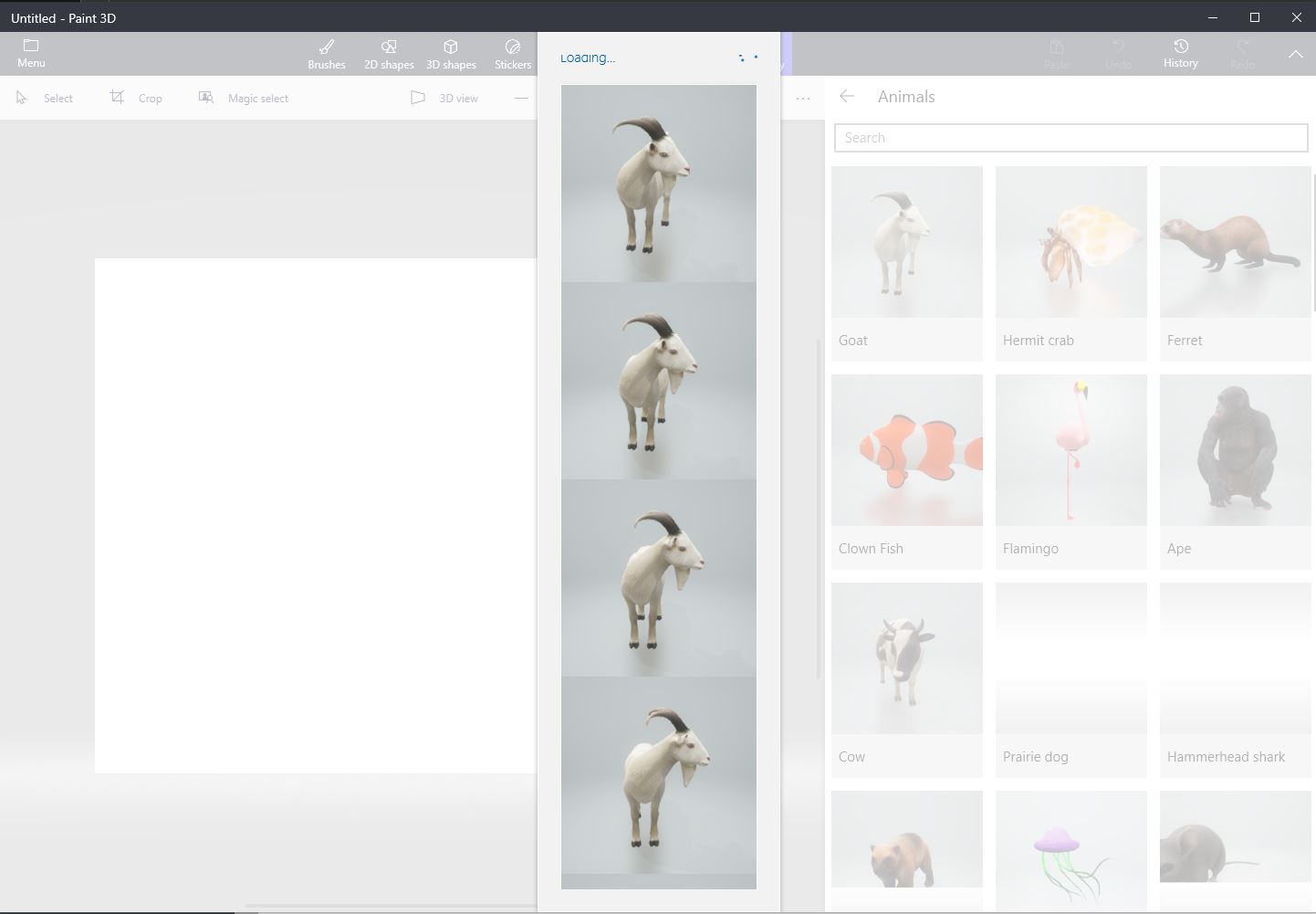The image size is (1316, 914).
Task: Toggle 3D view
Action: [444, 98]
